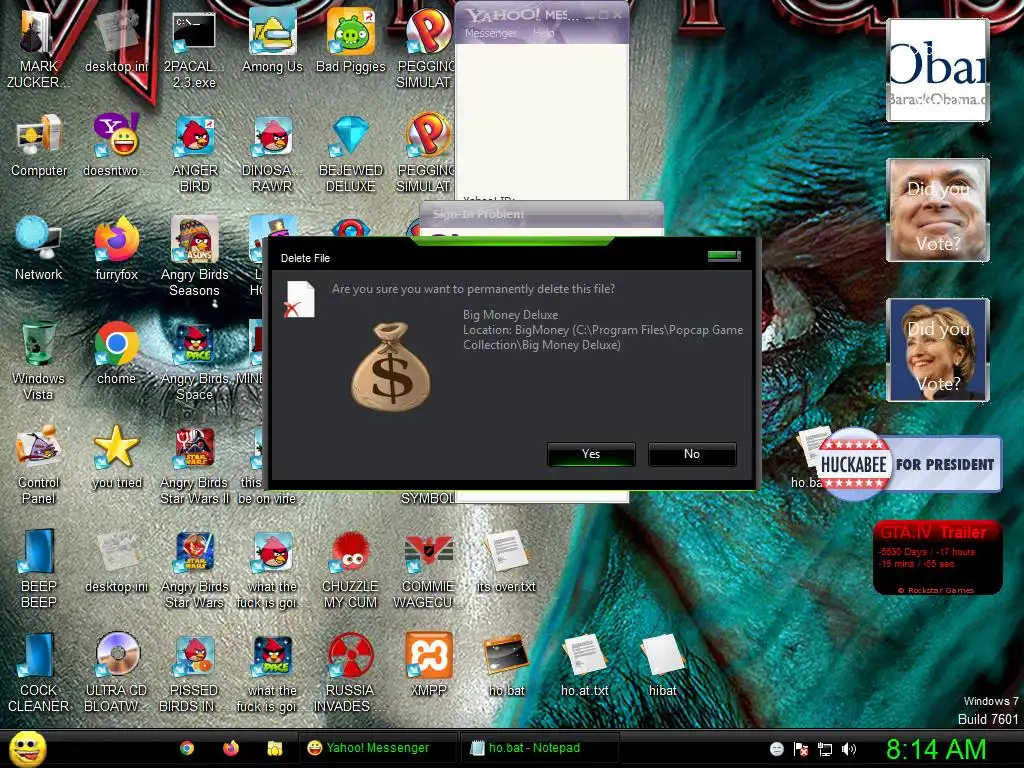Click the 8:14 AM clock
The image size is (1024, 768).
click(x=935, y=749)
